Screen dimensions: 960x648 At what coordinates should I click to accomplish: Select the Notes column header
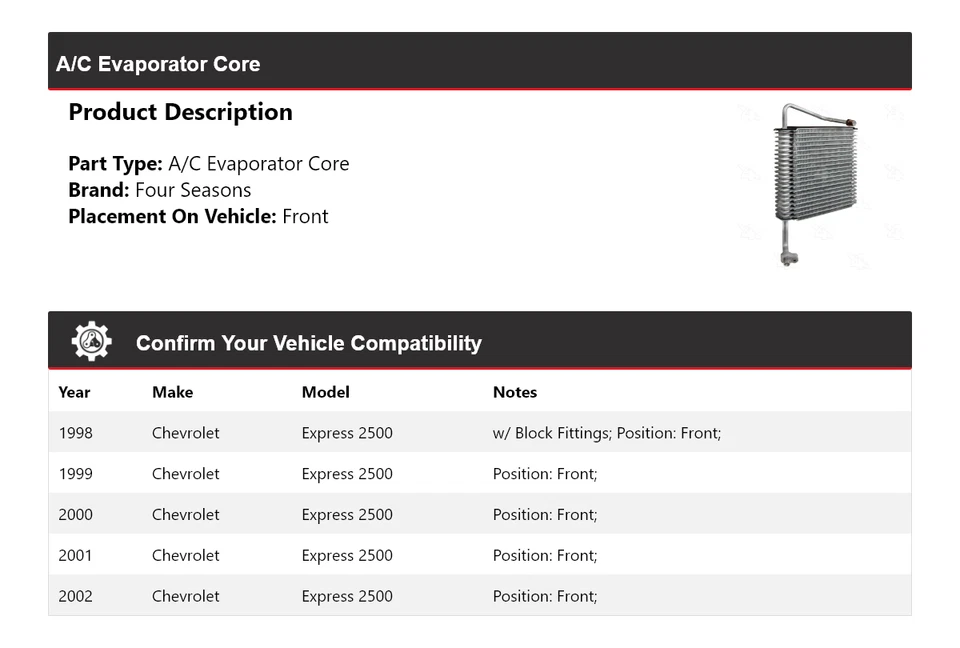[x=514, y=392]
